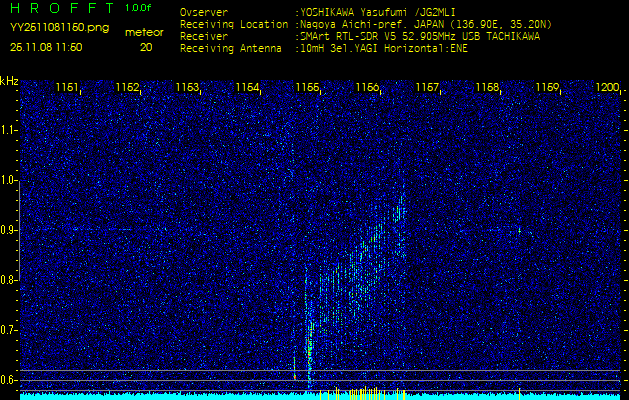629x400 pixels.
Task: Click the small bright dot near 0.9 kHz at 1168
Action: [519, 231]
